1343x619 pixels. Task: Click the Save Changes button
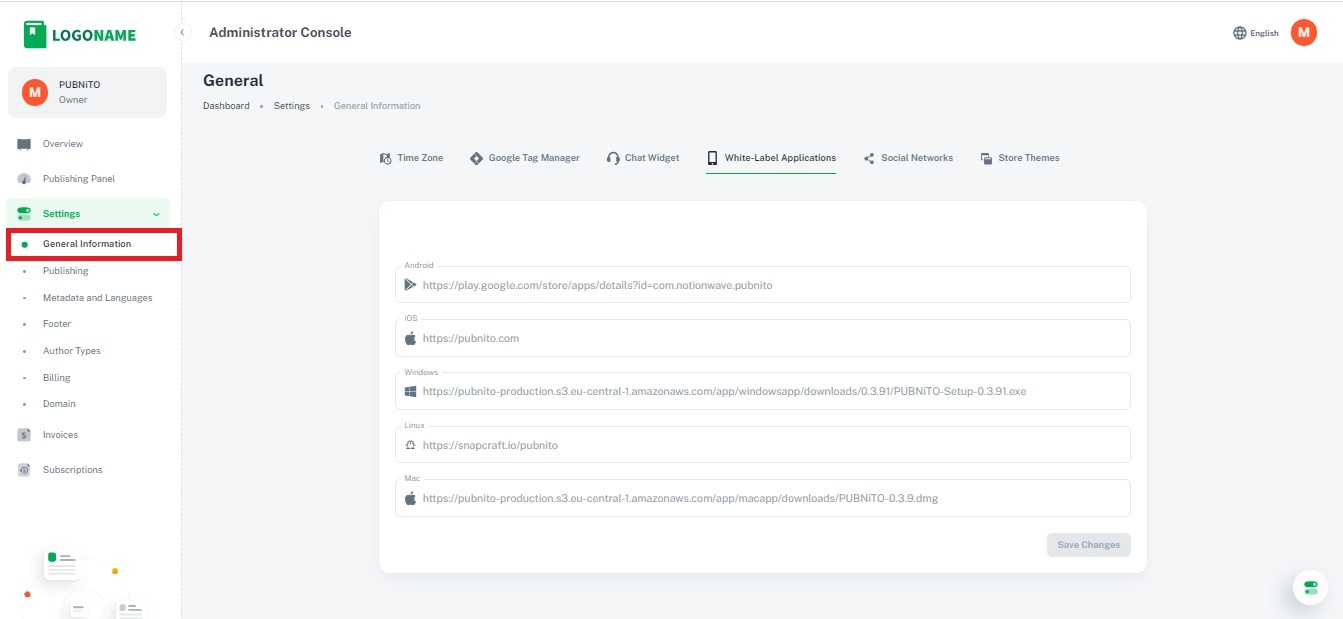1088,545
